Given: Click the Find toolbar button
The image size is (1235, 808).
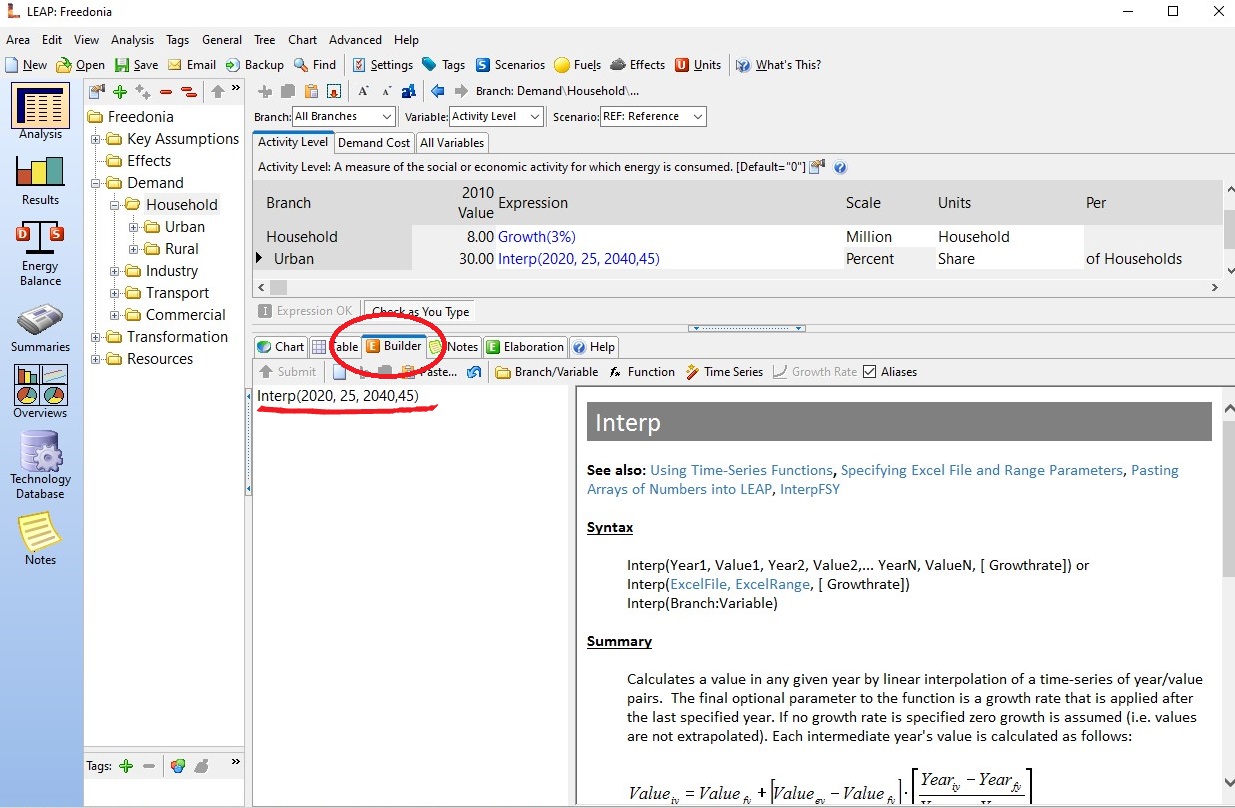Looking at the screenshot, I should (315, 65).
